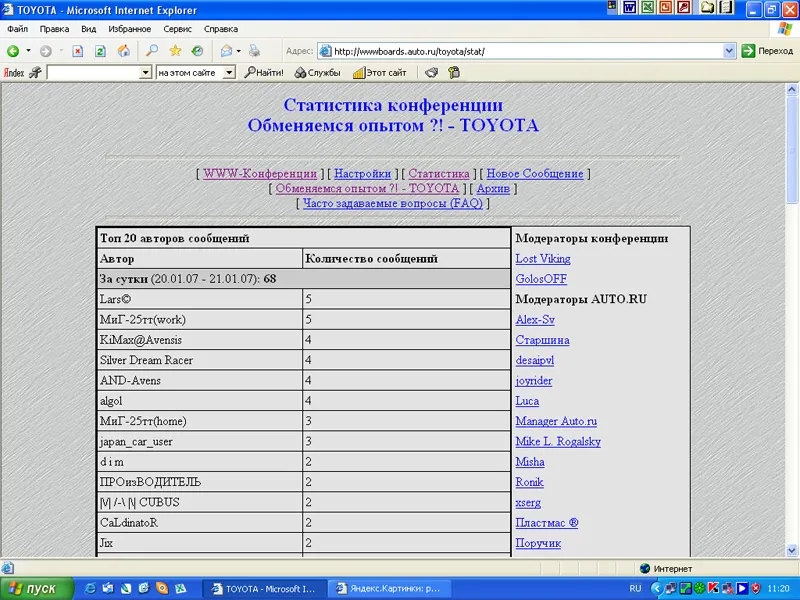Click the Переход go button
This screenshot has width=800, height=600.
tap(767, 51)
